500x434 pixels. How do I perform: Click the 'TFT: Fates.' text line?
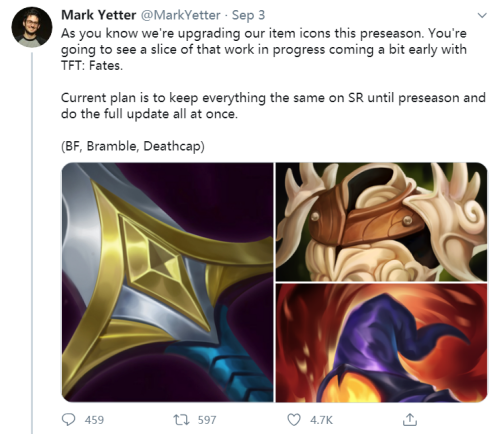[x=92, y=65]
